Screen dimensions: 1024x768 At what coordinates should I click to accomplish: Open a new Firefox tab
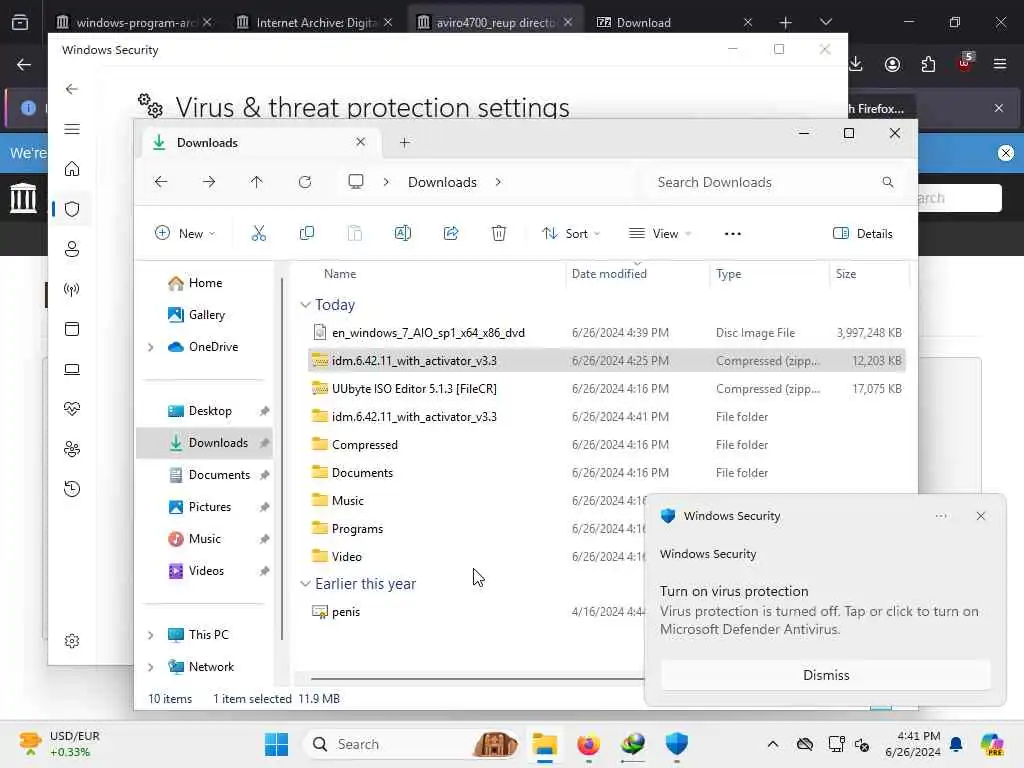(x=786, y=22)
